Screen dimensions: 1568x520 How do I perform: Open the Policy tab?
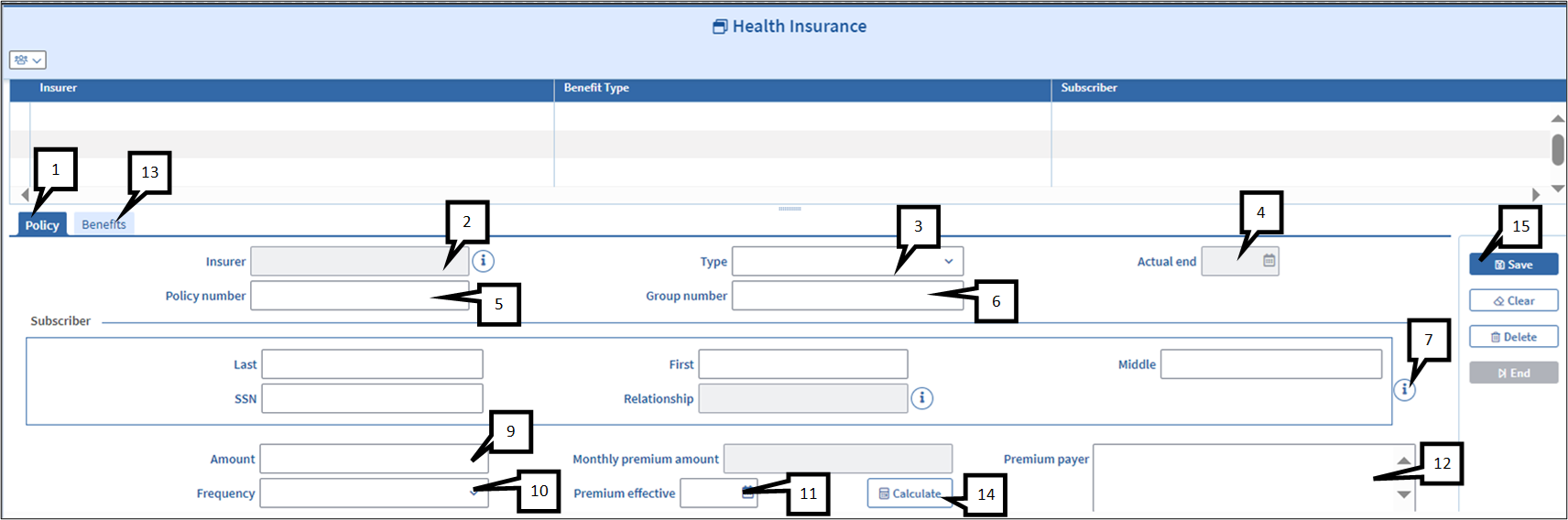(x=42, y=225)
